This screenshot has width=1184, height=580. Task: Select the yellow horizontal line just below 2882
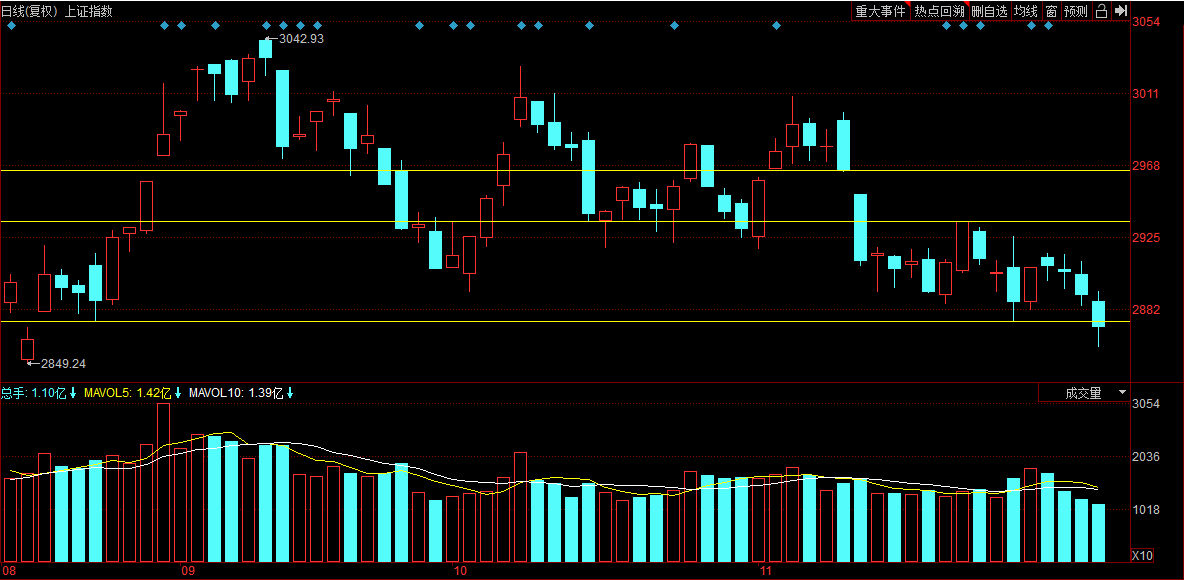click(565, 322)
